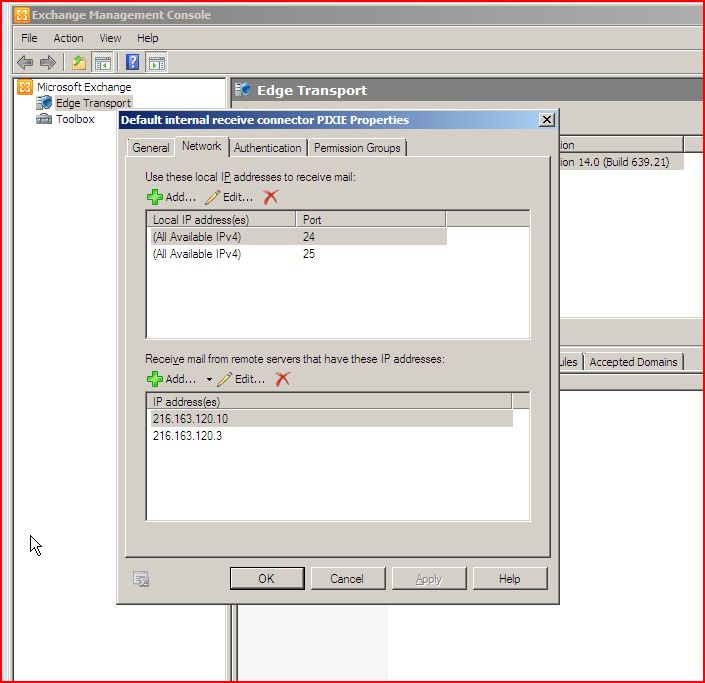Remove the selected local IP address with red X

click(270, 197)
